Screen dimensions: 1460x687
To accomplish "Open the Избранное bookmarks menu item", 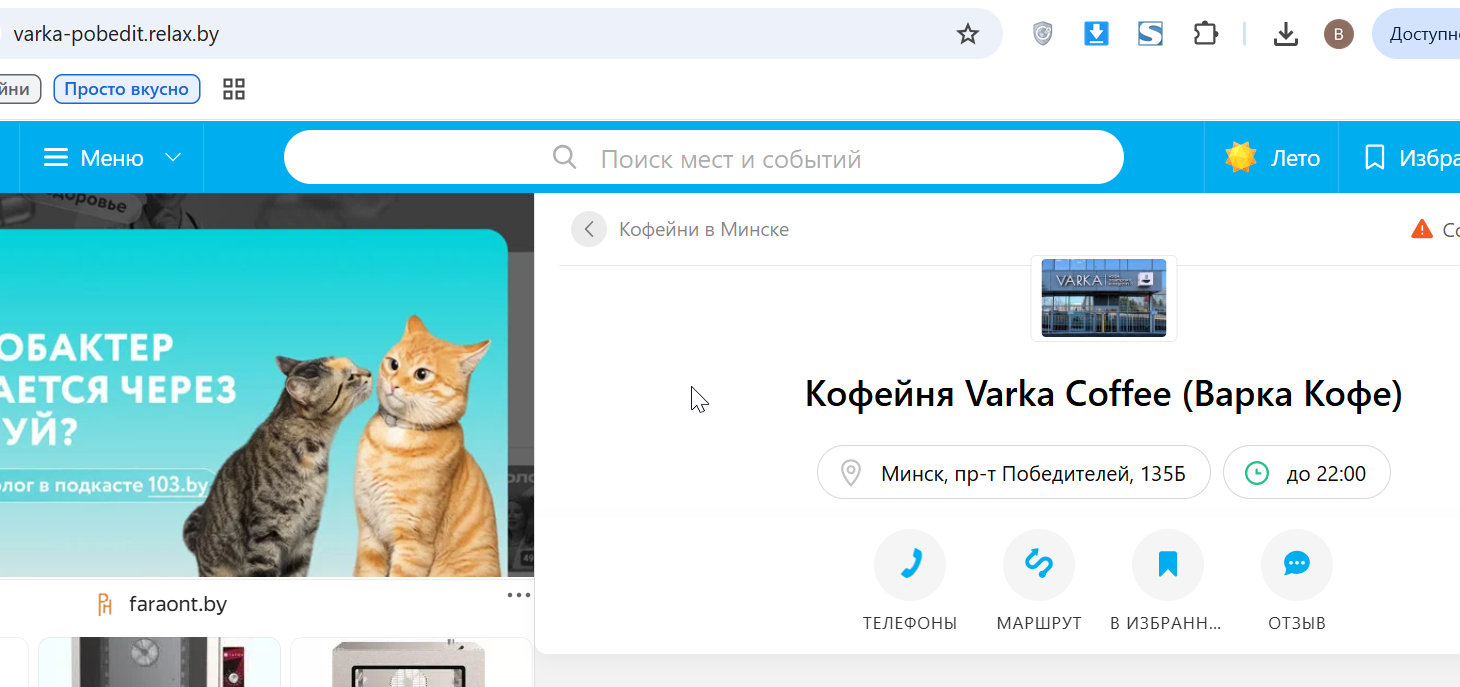I will point(1410,158).
